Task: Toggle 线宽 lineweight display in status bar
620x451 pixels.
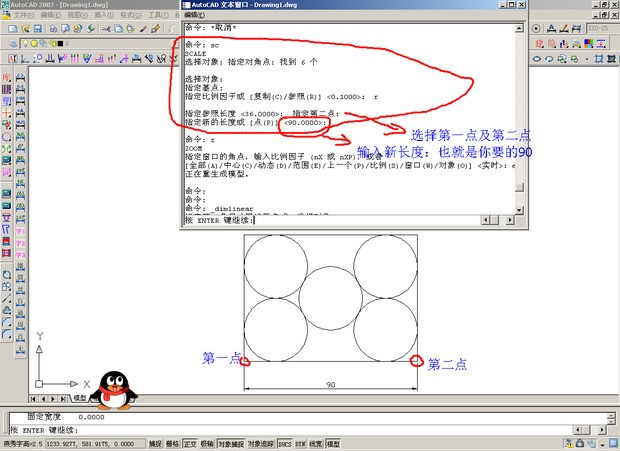Action: click(x=316, y=443)
